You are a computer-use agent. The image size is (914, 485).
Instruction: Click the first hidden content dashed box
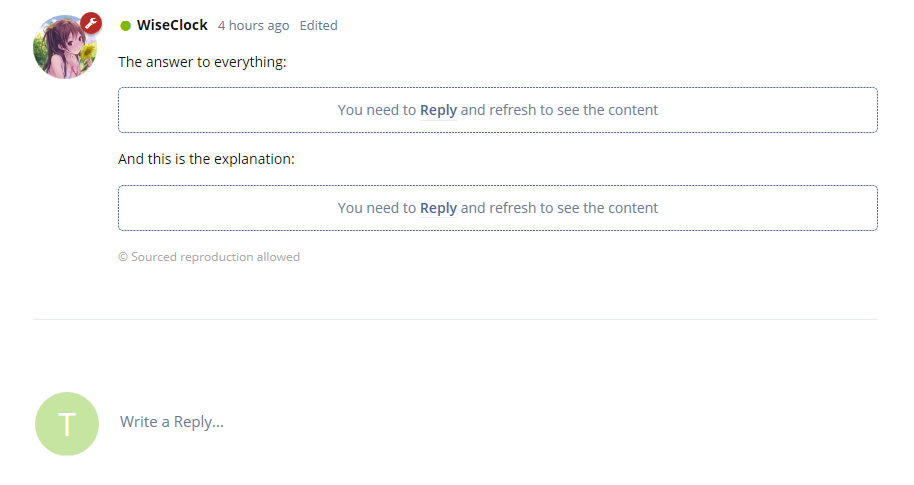498,110
